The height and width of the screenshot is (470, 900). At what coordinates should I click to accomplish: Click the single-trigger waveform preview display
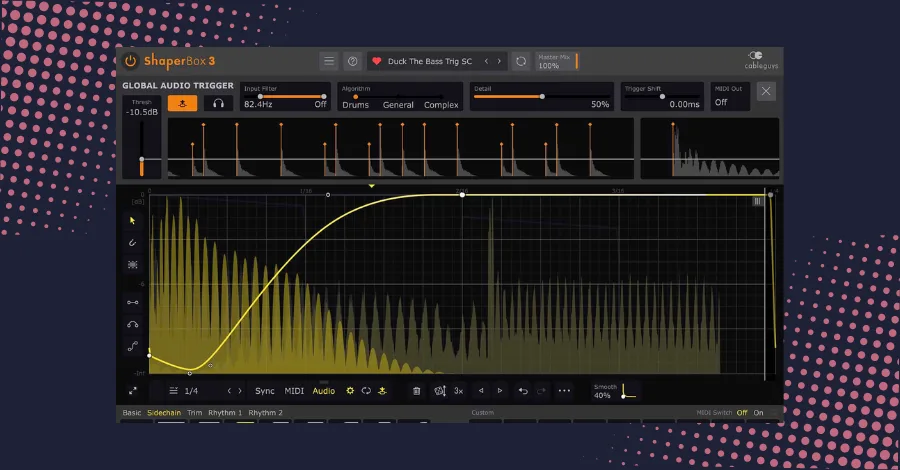(710, 148)
